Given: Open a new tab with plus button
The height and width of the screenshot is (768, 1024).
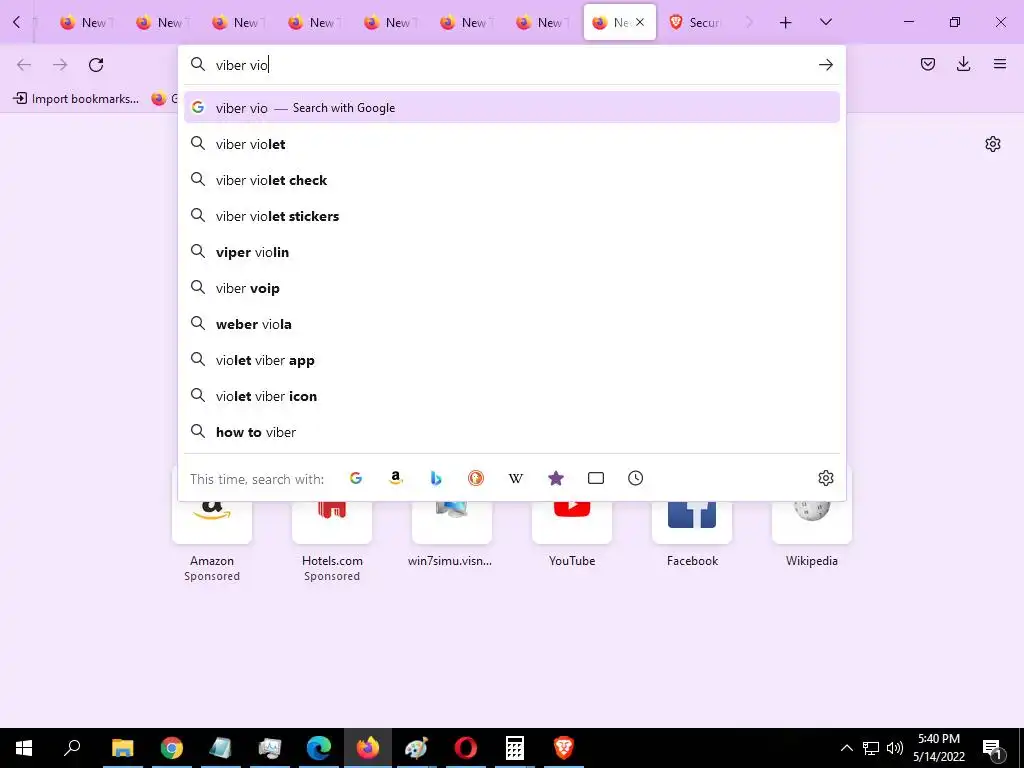Looking at the screenshot, I should coord(786,22).
